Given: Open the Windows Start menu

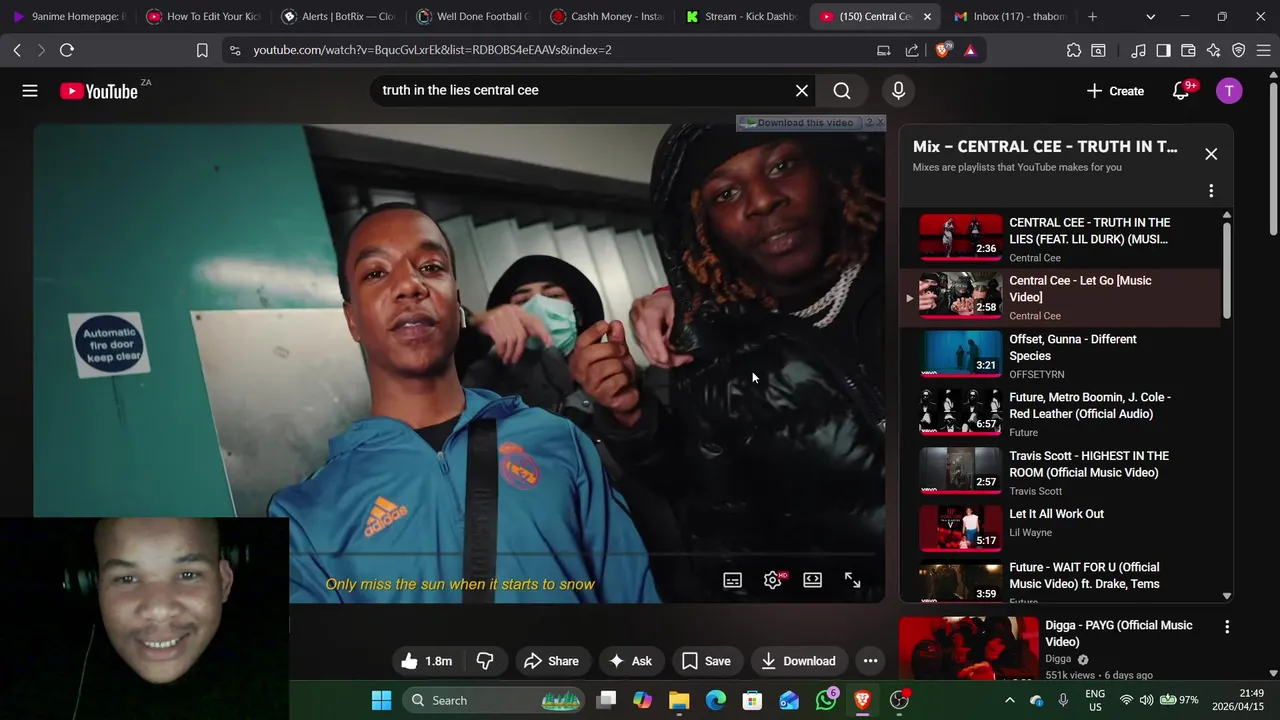Looking at the screenshot, I should pos(381,700).
